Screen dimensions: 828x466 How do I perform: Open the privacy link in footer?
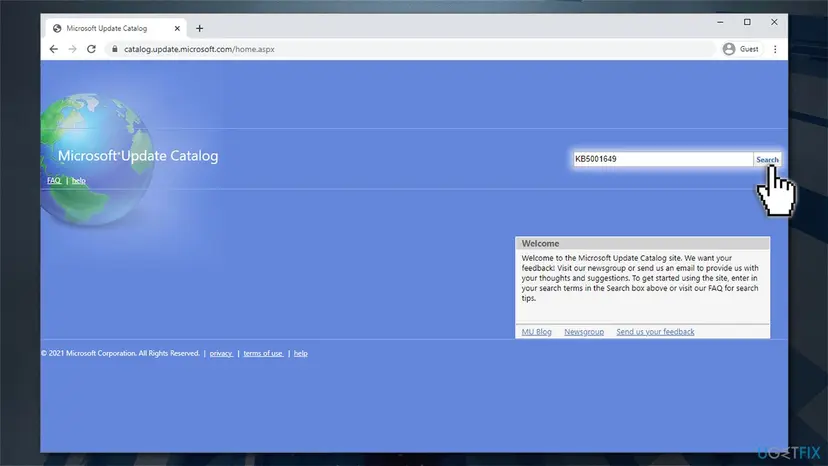point(221,353)
